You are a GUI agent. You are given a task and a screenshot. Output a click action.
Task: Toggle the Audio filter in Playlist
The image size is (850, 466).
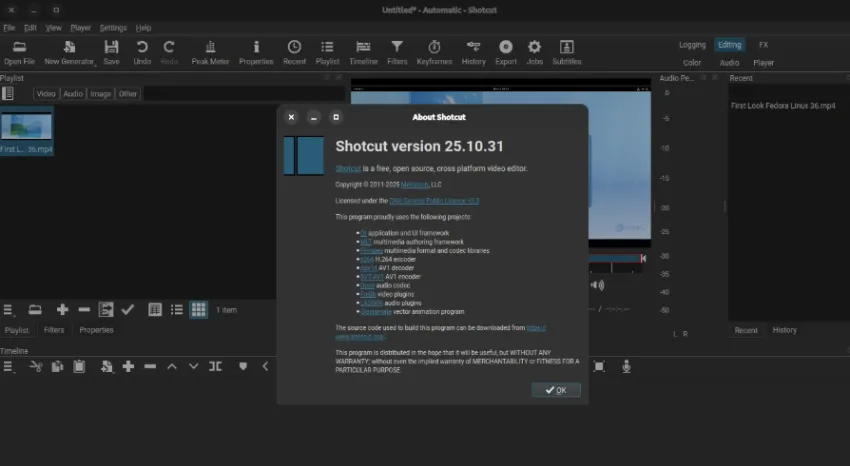pos(73,94)
